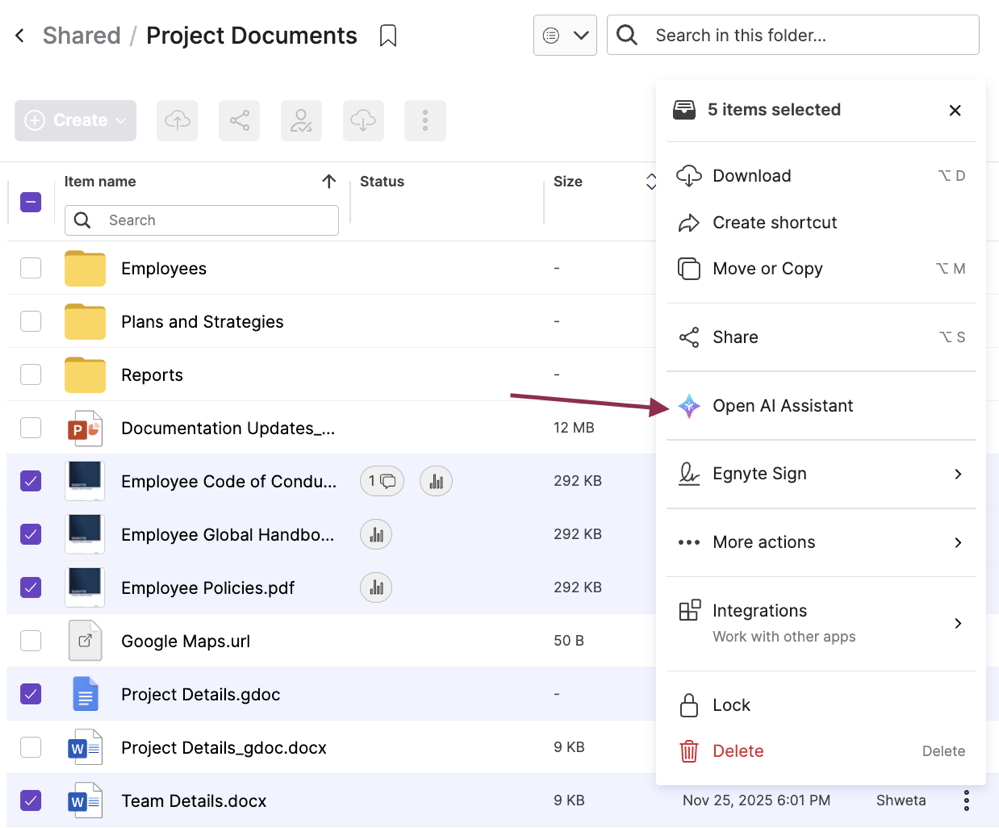This screenshot has height=828, width=999.
Task: Go back to the Shared breadcrumb
Action: (81, 36)
